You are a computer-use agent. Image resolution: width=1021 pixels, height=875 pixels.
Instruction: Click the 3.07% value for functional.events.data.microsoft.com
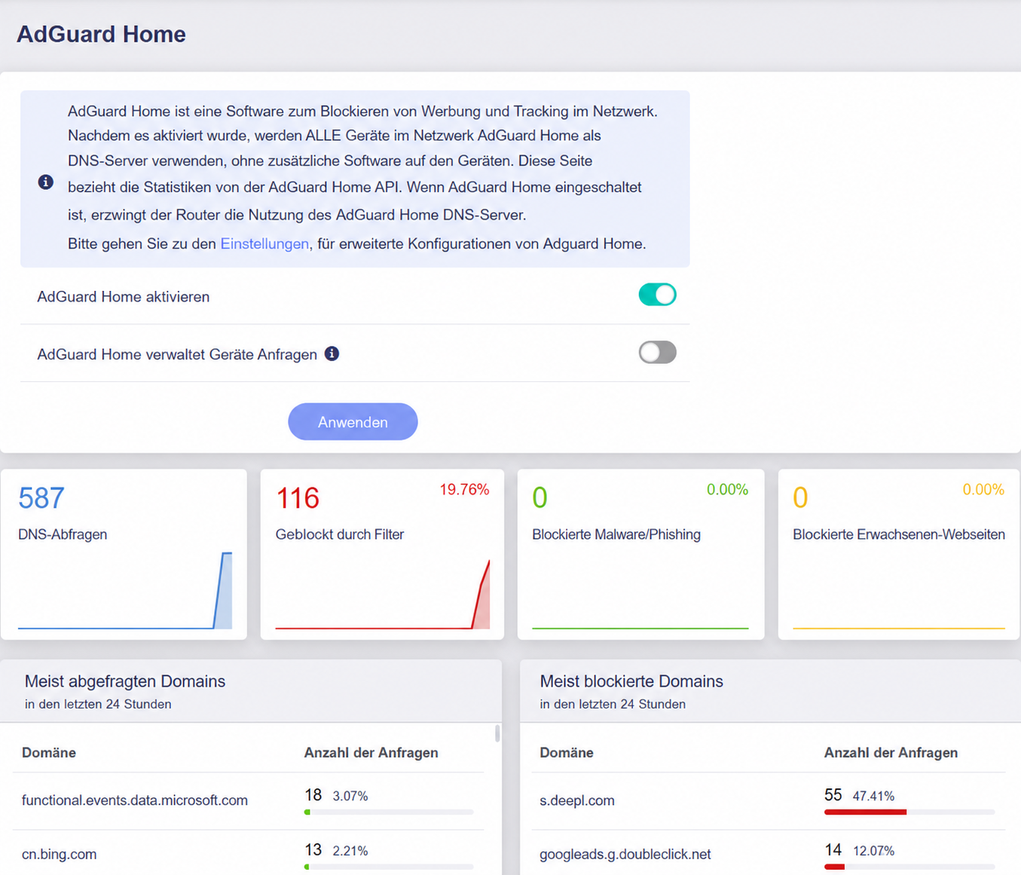click(350, 796)
